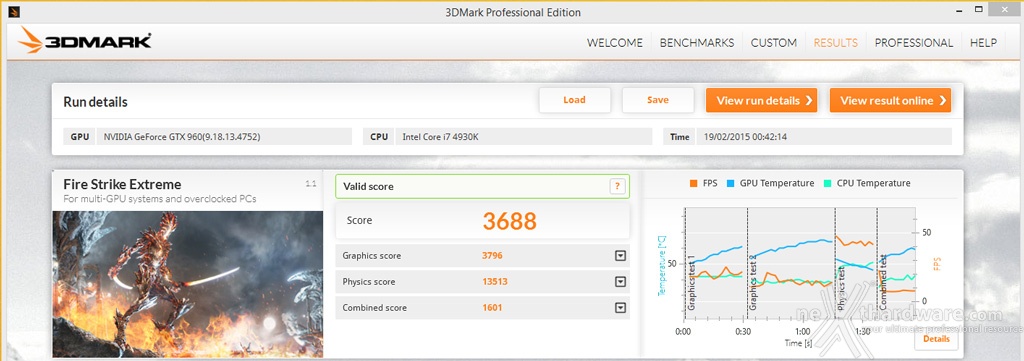Image resolution: width=1024 pixels, height=361 pixels.
Task: Click View result online button
Action: click(890, 101)
